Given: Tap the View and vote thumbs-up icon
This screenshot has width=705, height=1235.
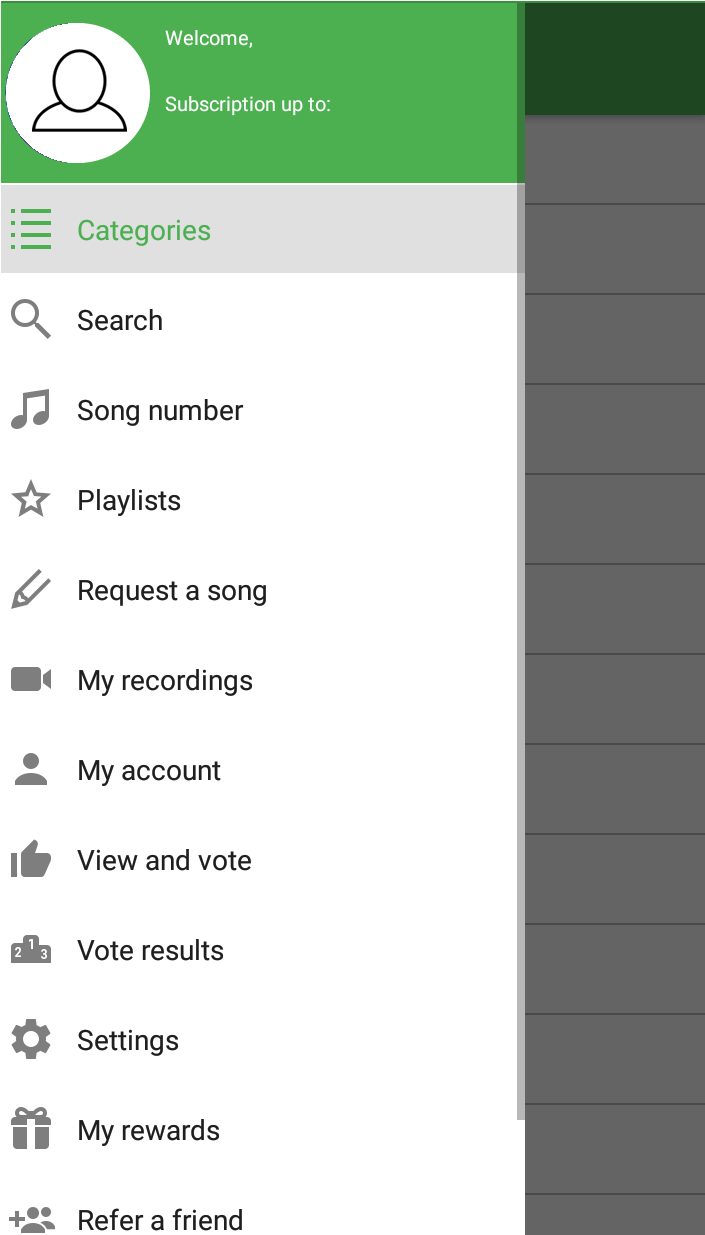Looking at the screenshot, I should [31, 860].
